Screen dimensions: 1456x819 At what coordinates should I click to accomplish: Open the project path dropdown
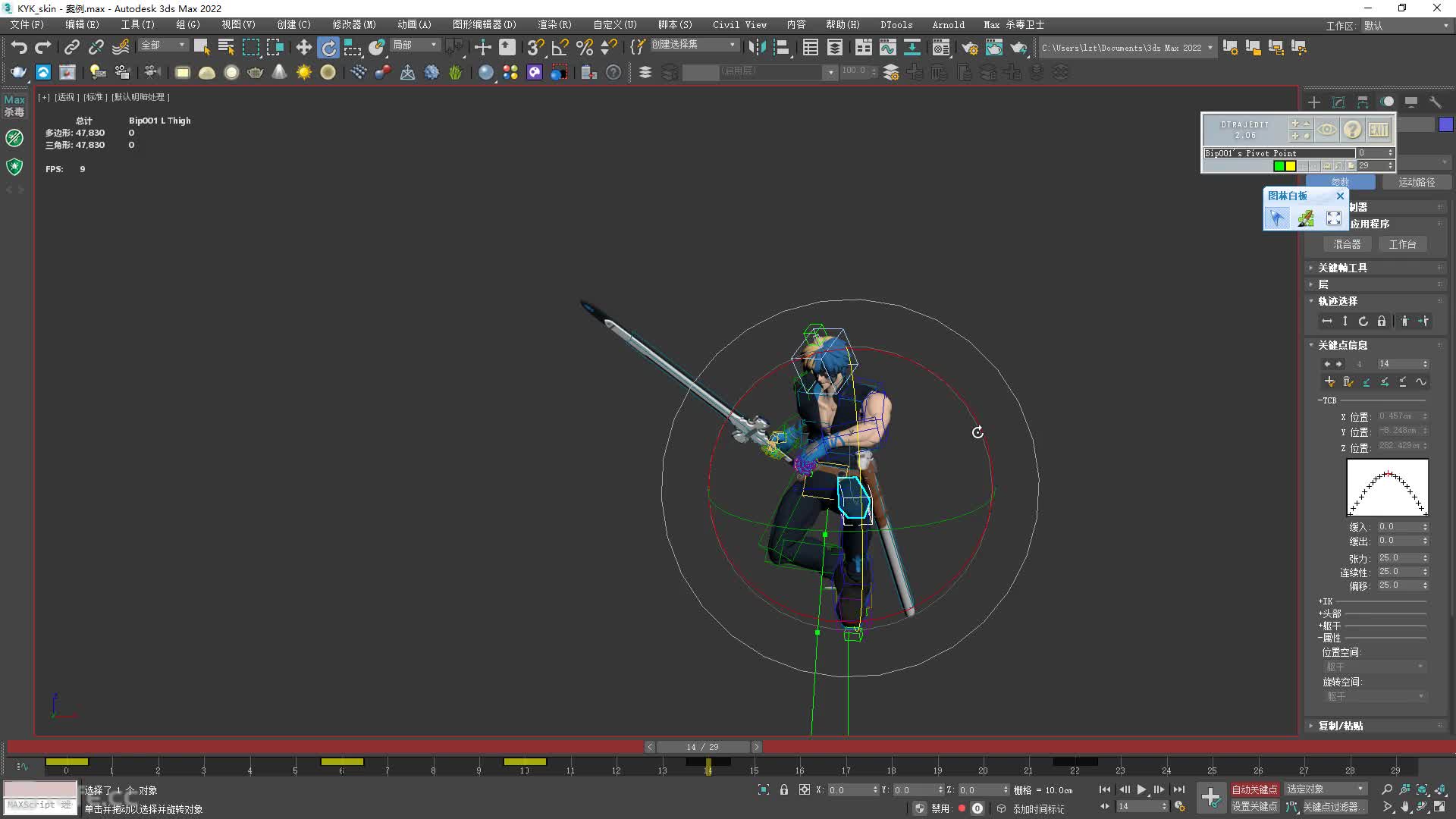click(x=1128, y=47)
